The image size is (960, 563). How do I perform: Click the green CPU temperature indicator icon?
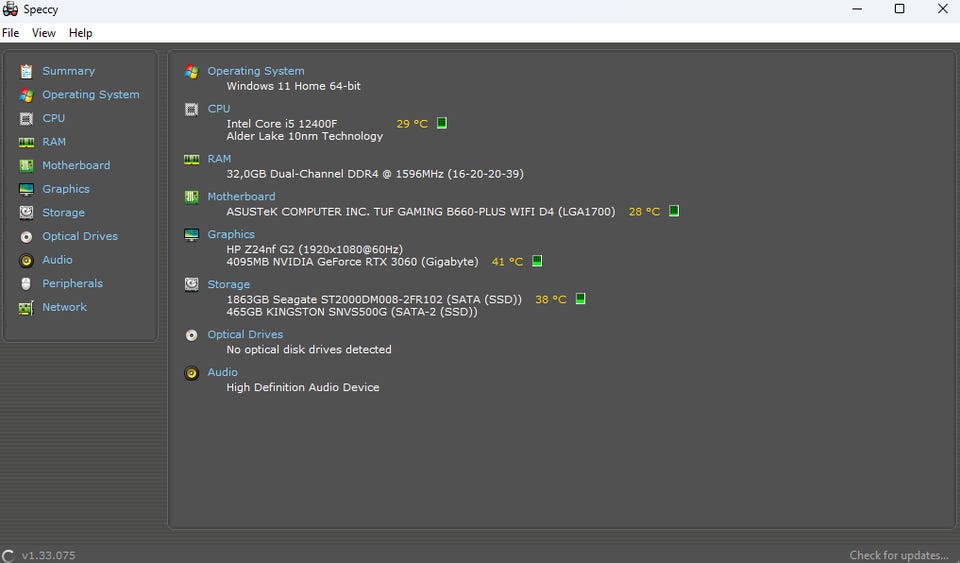[441, 123]
